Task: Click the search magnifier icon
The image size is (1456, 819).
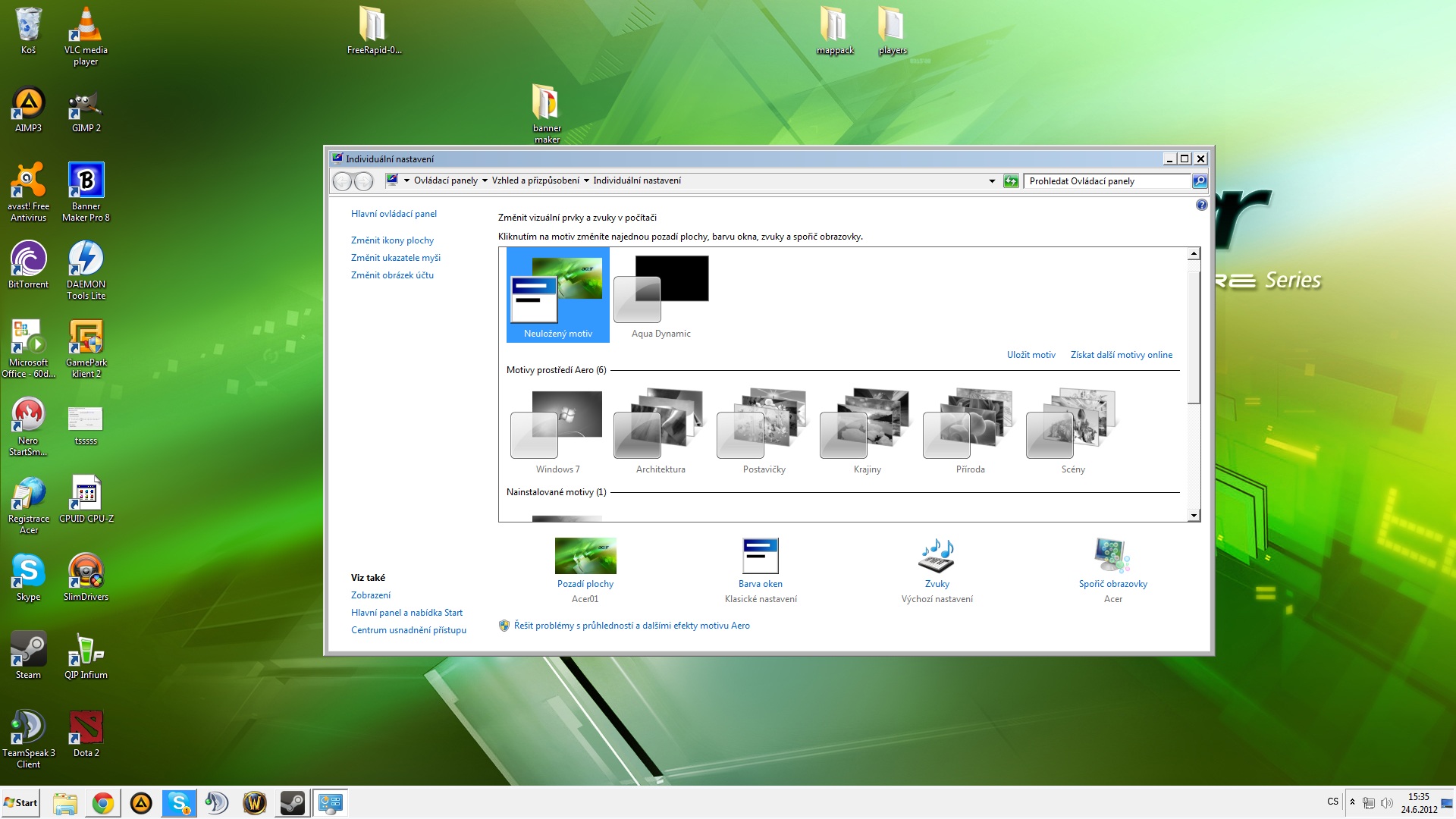Action: 1200,181
